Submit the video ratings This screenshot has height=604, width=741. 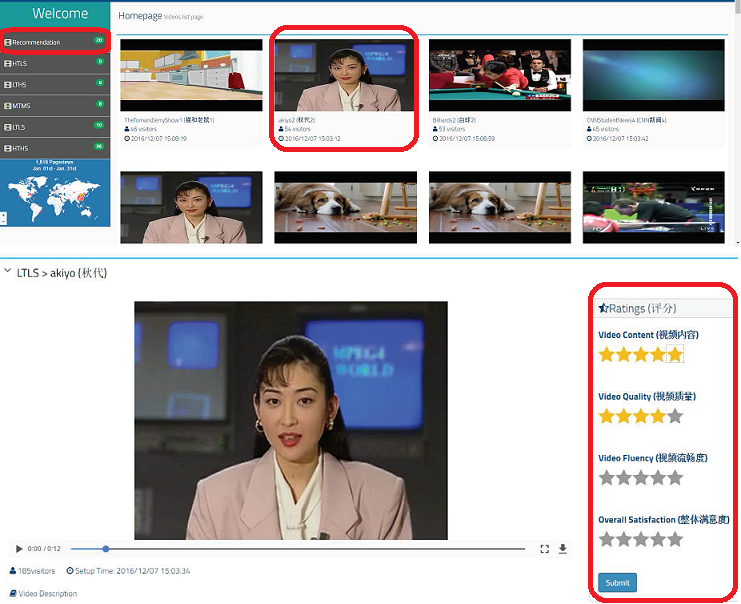617,583
